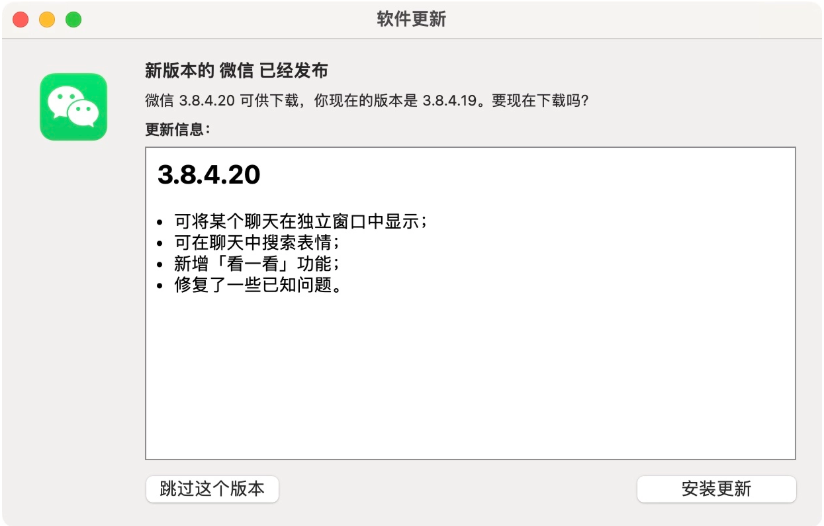The height and width of the screenshot is (526, 824).
Task: Click the current version 3.8.4.19 in the description
Action: pos(450,100)
